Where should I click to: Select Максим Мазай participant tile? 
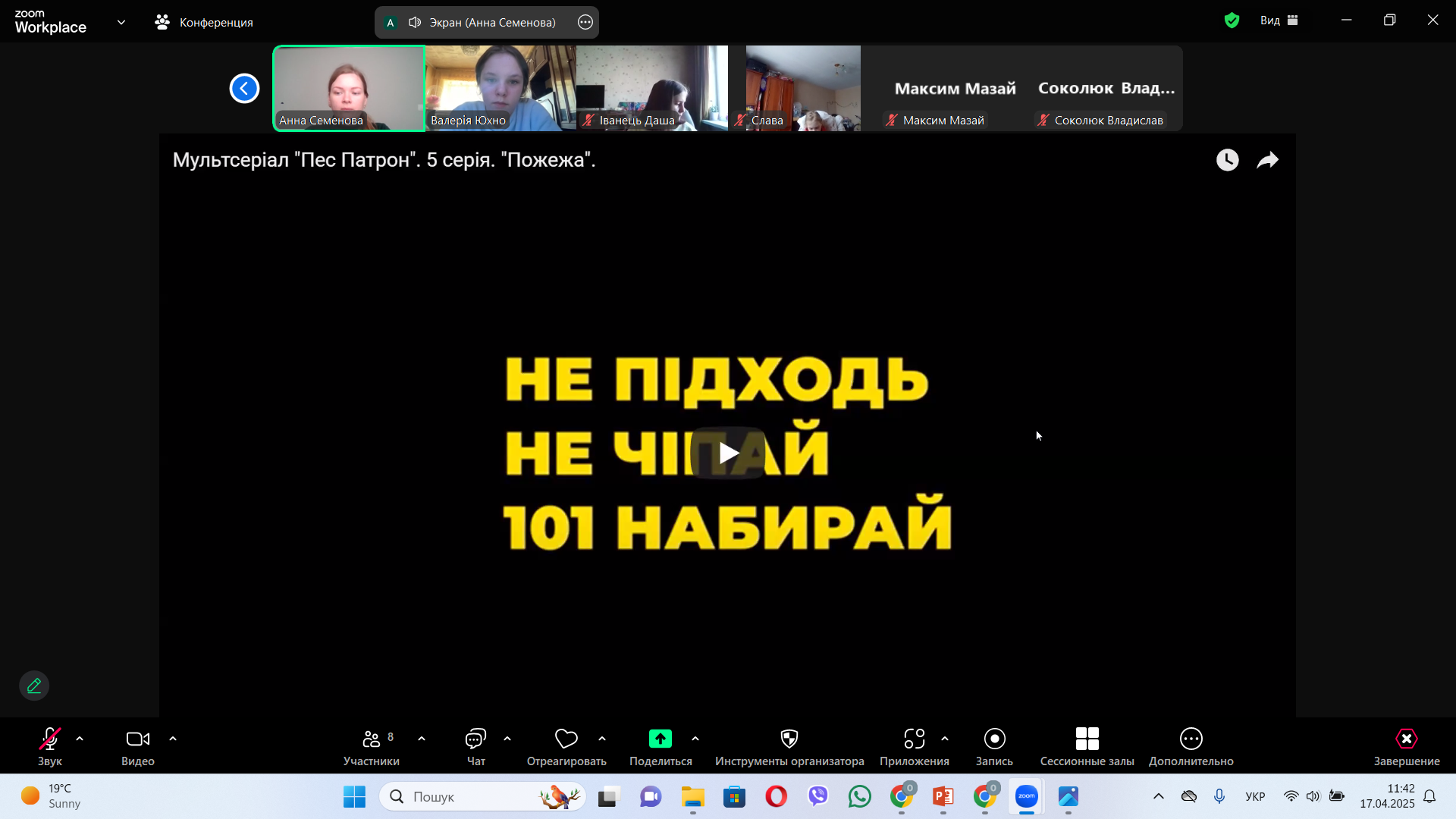coord(955,88)
